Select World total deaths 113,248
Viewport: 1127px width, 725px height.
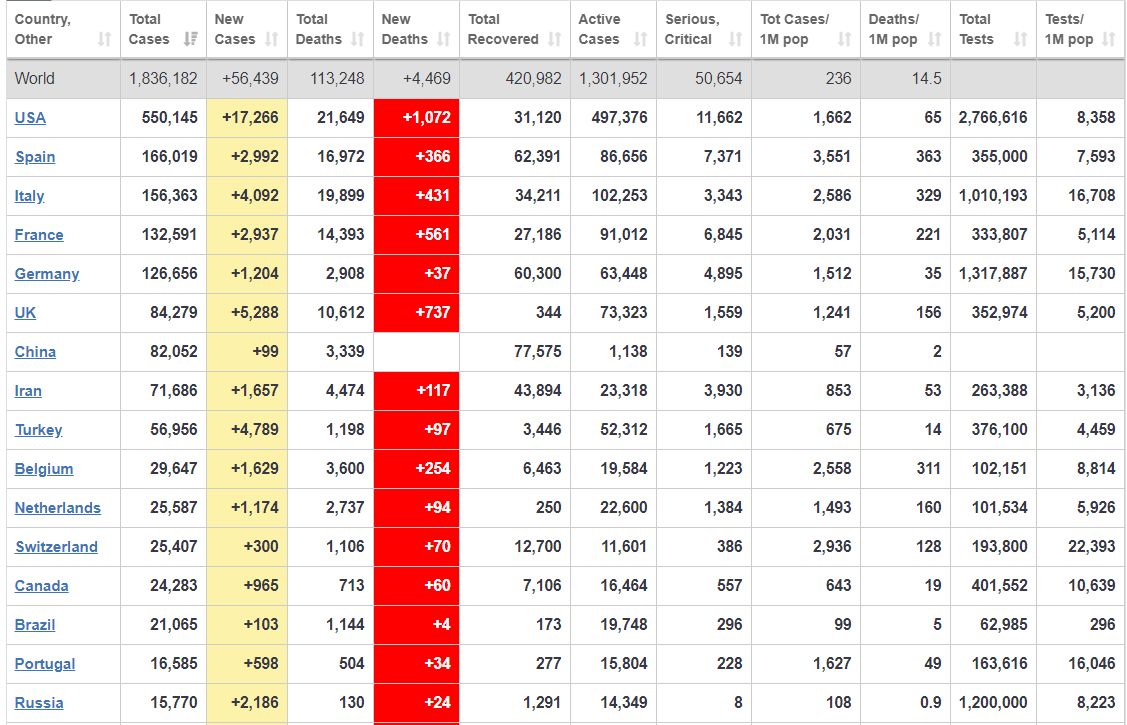point(337,78)
